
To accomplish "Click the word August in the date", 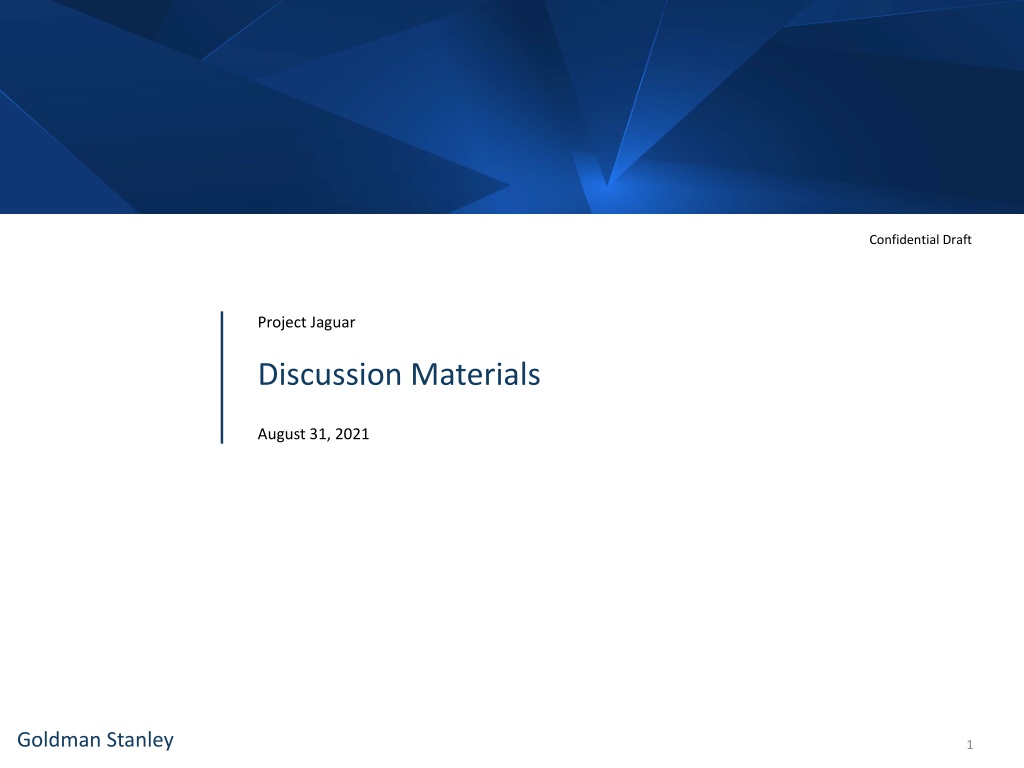I will click(x=281, y=434).
